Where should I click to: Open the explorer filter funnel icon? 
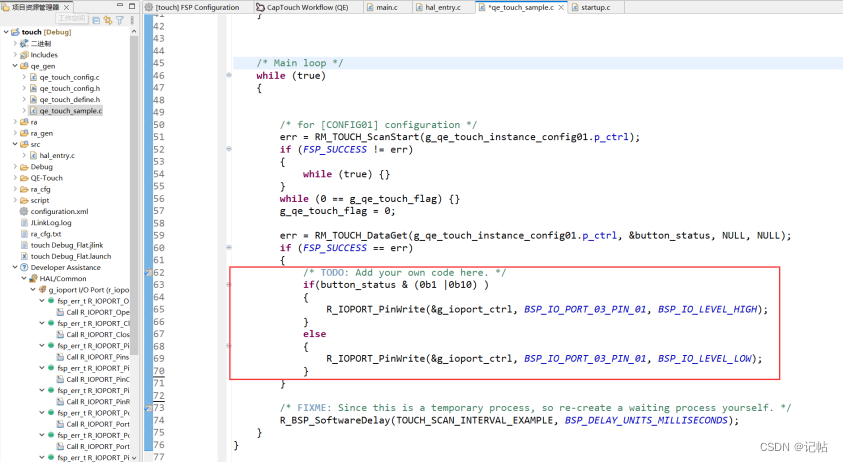point(120,20)
